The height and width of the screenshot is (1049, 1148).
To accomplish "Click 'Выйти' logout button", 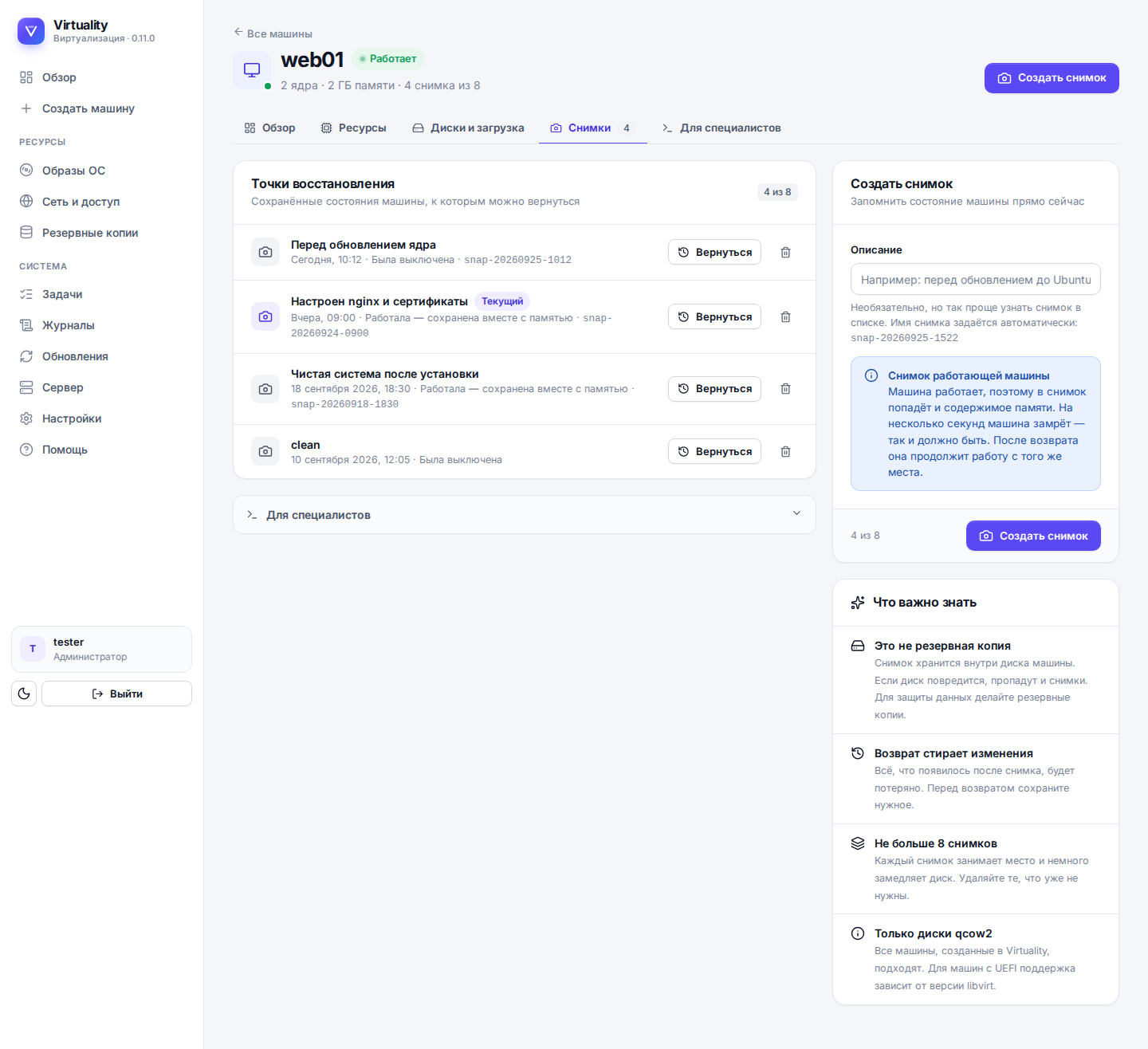I will point(116,693).
